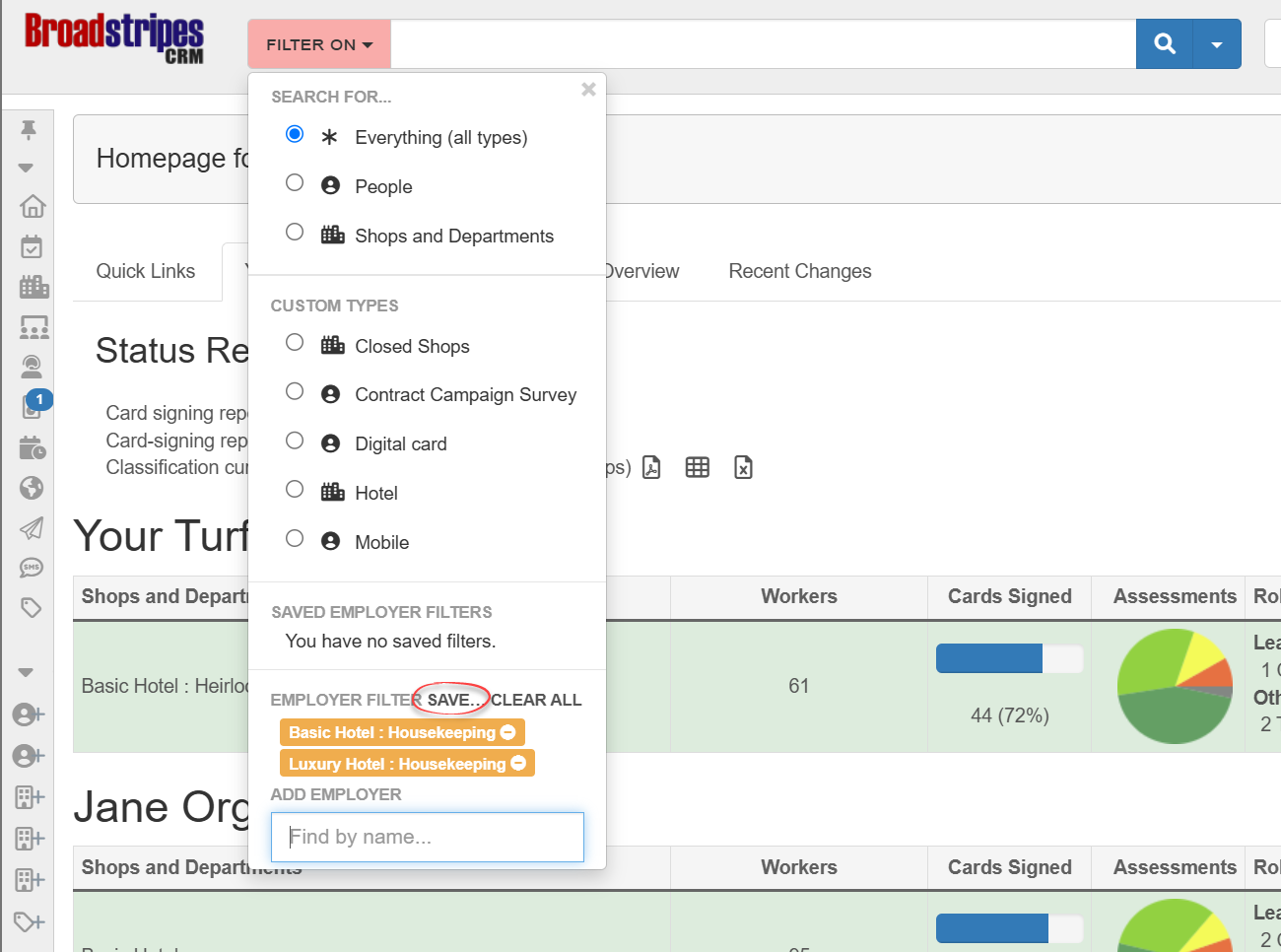
Task: Open the globe sidebar icon
Action: click(x=32, y=488)
